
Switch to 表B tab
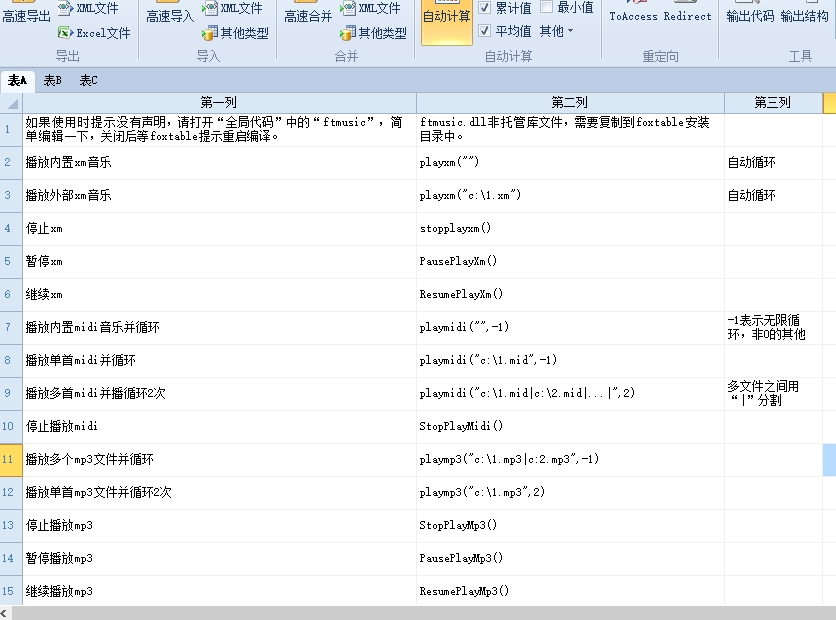pyautogui.click(x=52, y=80)
